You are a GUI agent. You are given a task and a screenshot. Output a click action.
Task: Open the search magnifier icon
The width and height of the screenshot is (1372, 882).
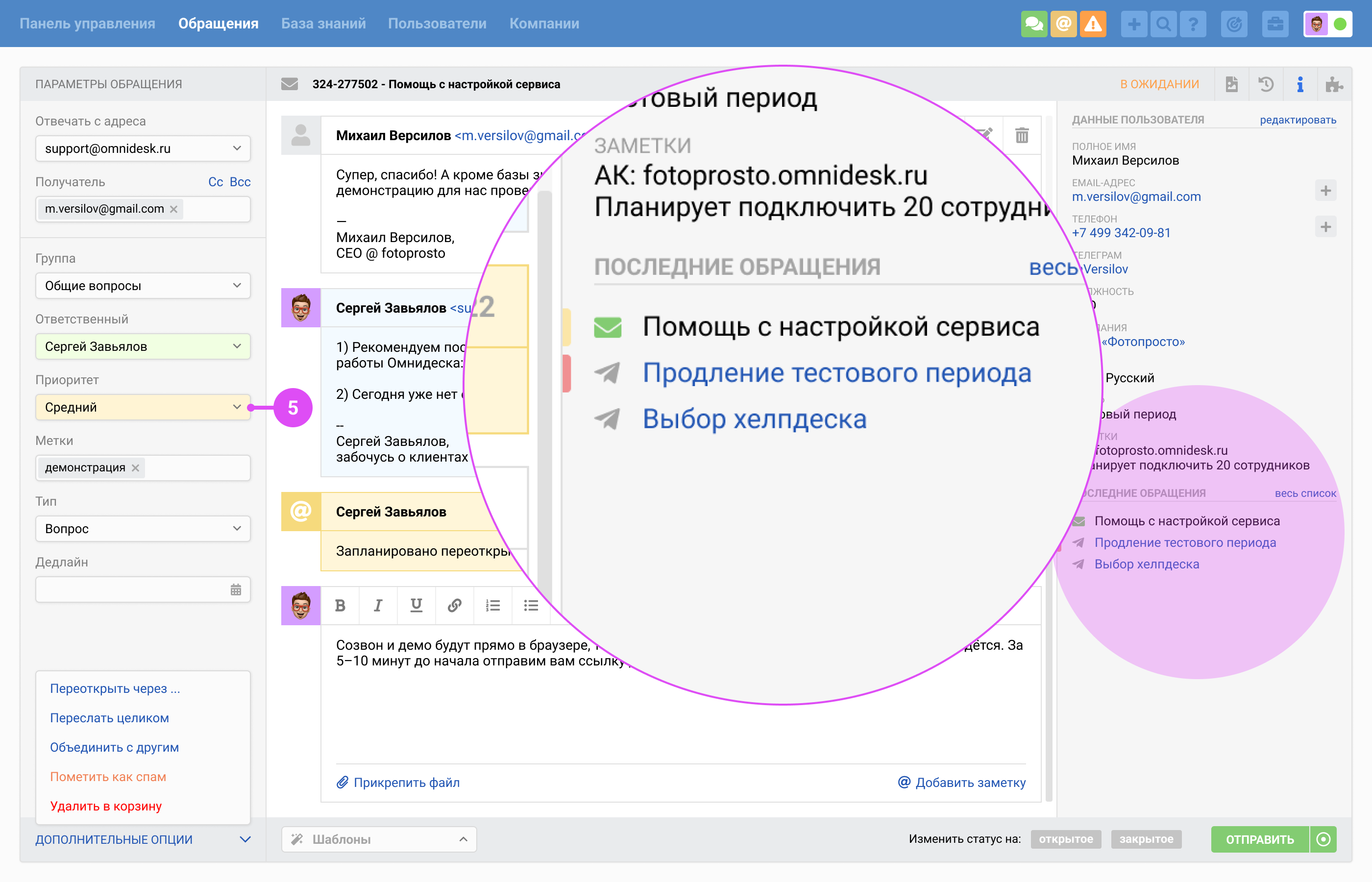[1163, 24]
